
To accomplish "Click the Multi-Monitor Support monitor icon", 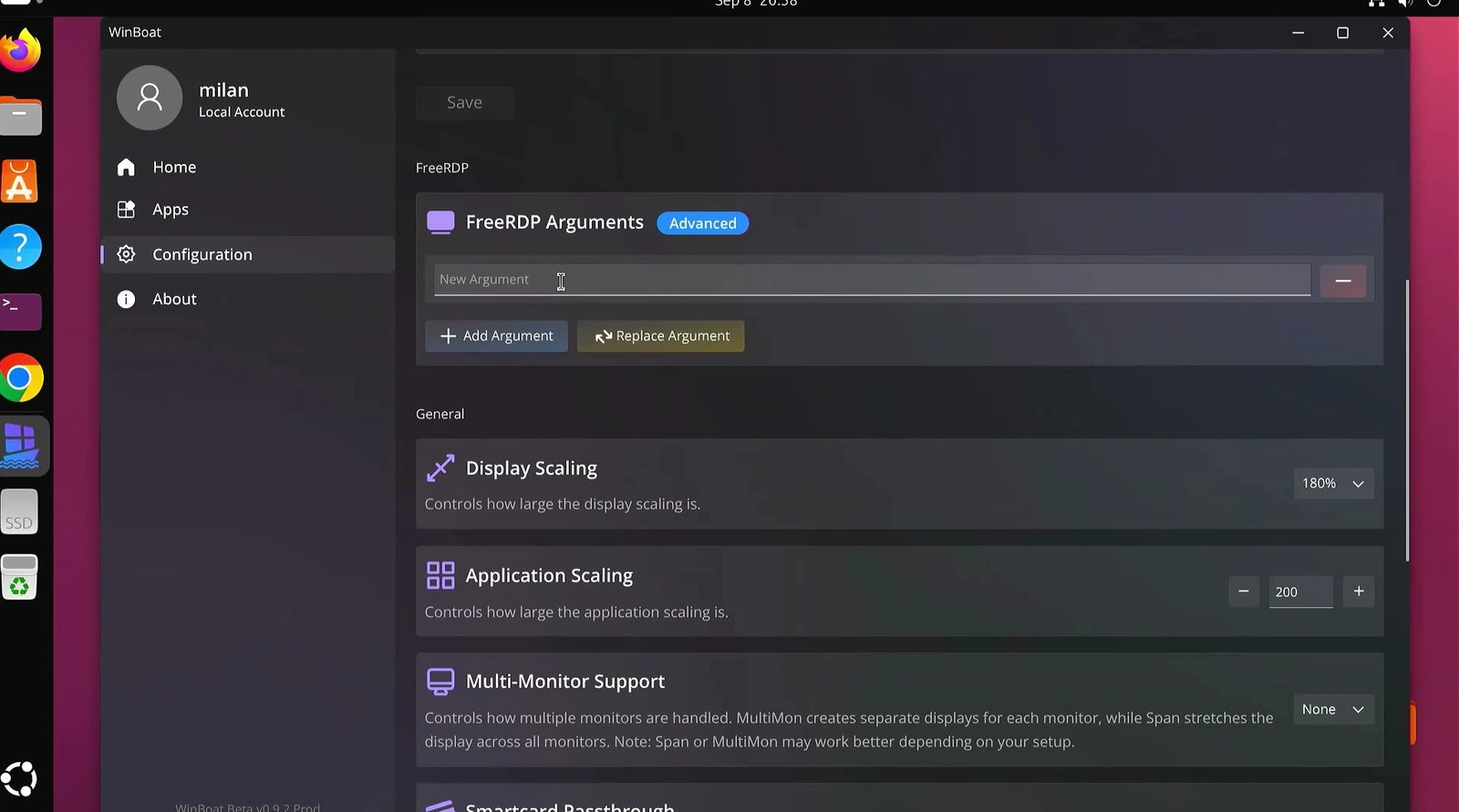I will pos(440,681).
